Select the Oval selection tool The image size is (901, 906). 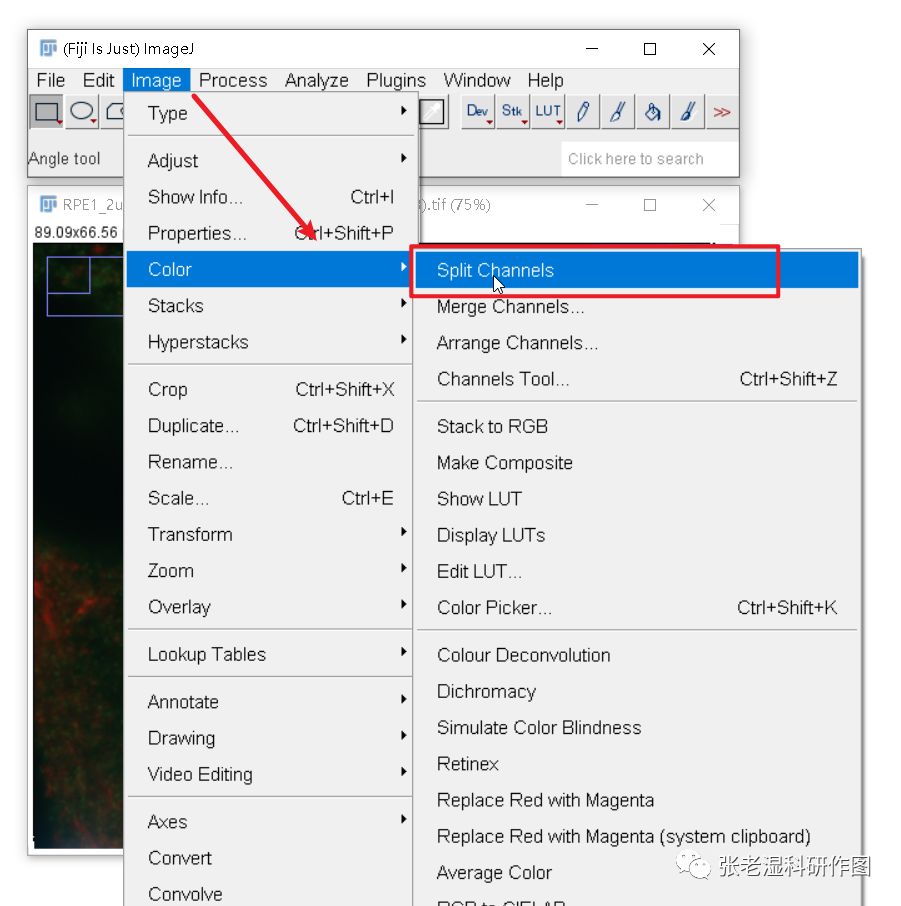tap(82, 112)
